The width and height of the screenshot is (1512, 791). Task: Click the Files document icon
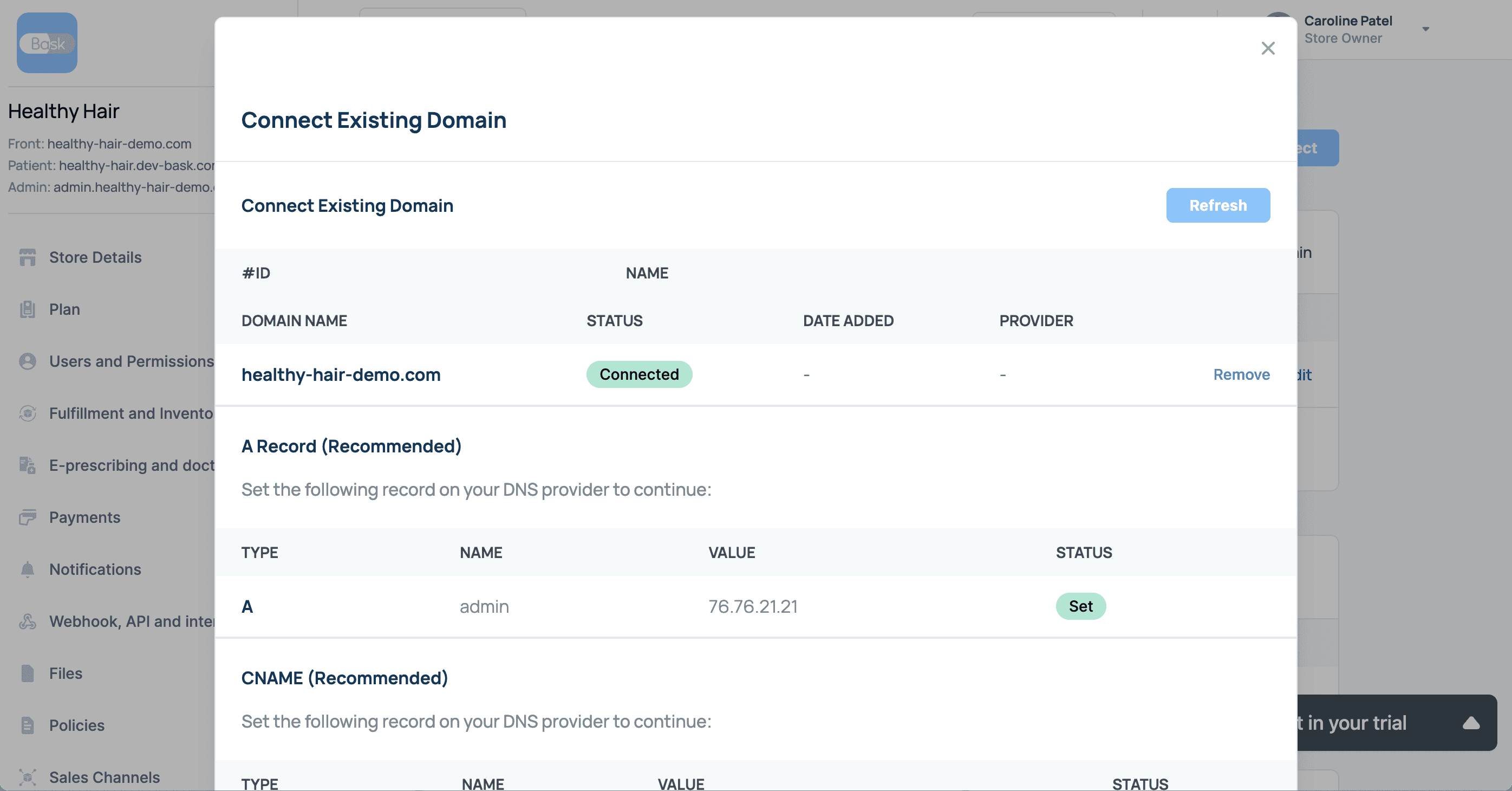[x=28, y=673]
